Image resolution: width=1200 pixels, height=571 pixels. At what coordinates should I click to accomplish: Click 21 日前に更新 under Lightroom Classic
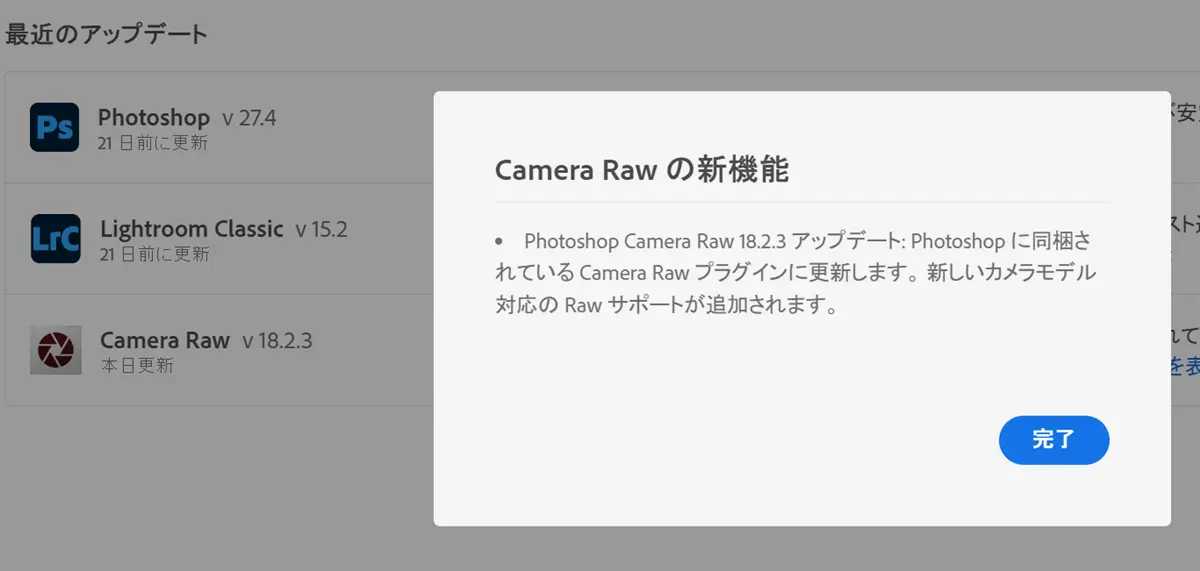coord(155,254)
